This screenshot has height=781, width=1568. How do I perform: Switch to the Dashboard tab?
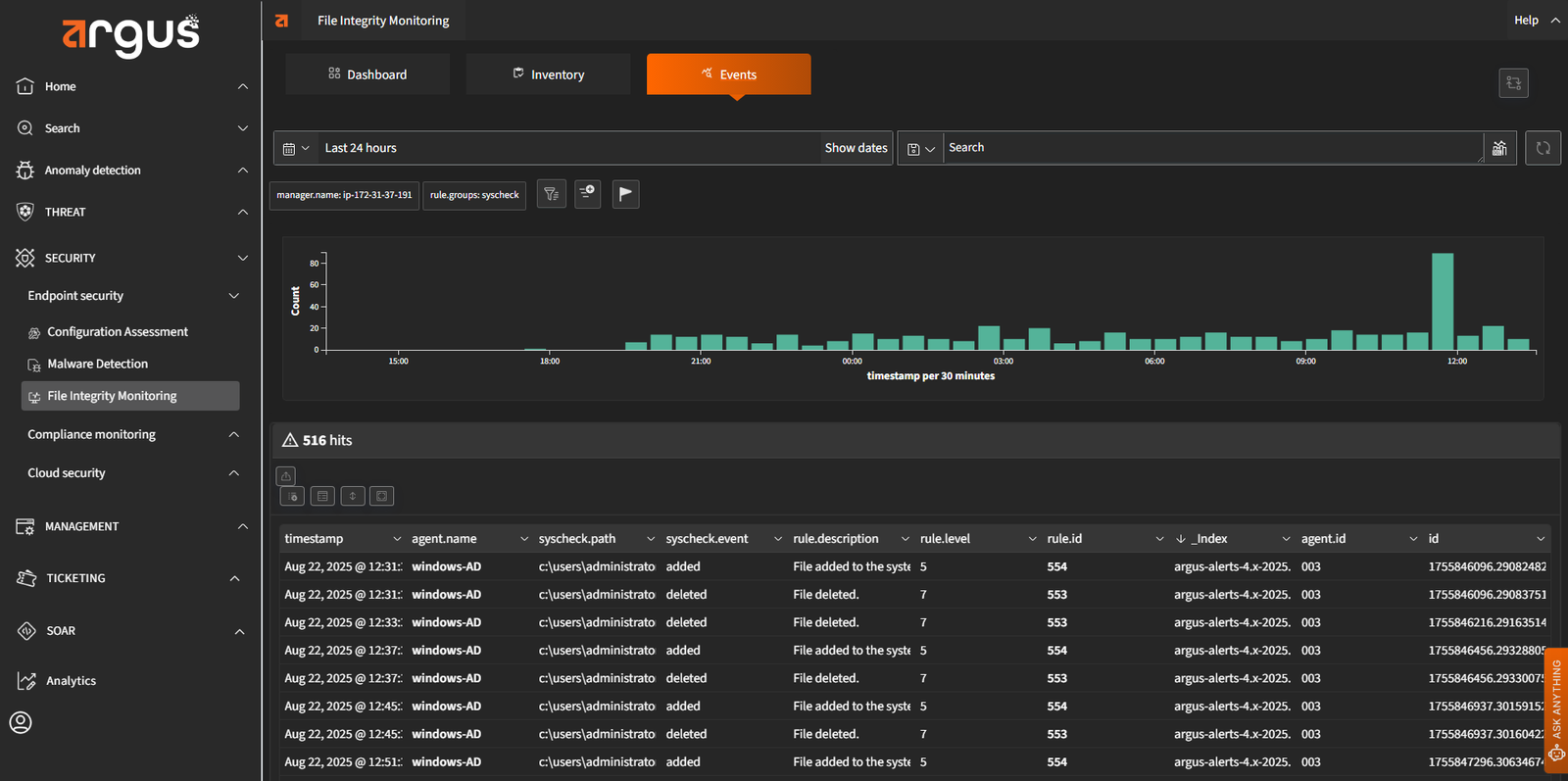367,74
